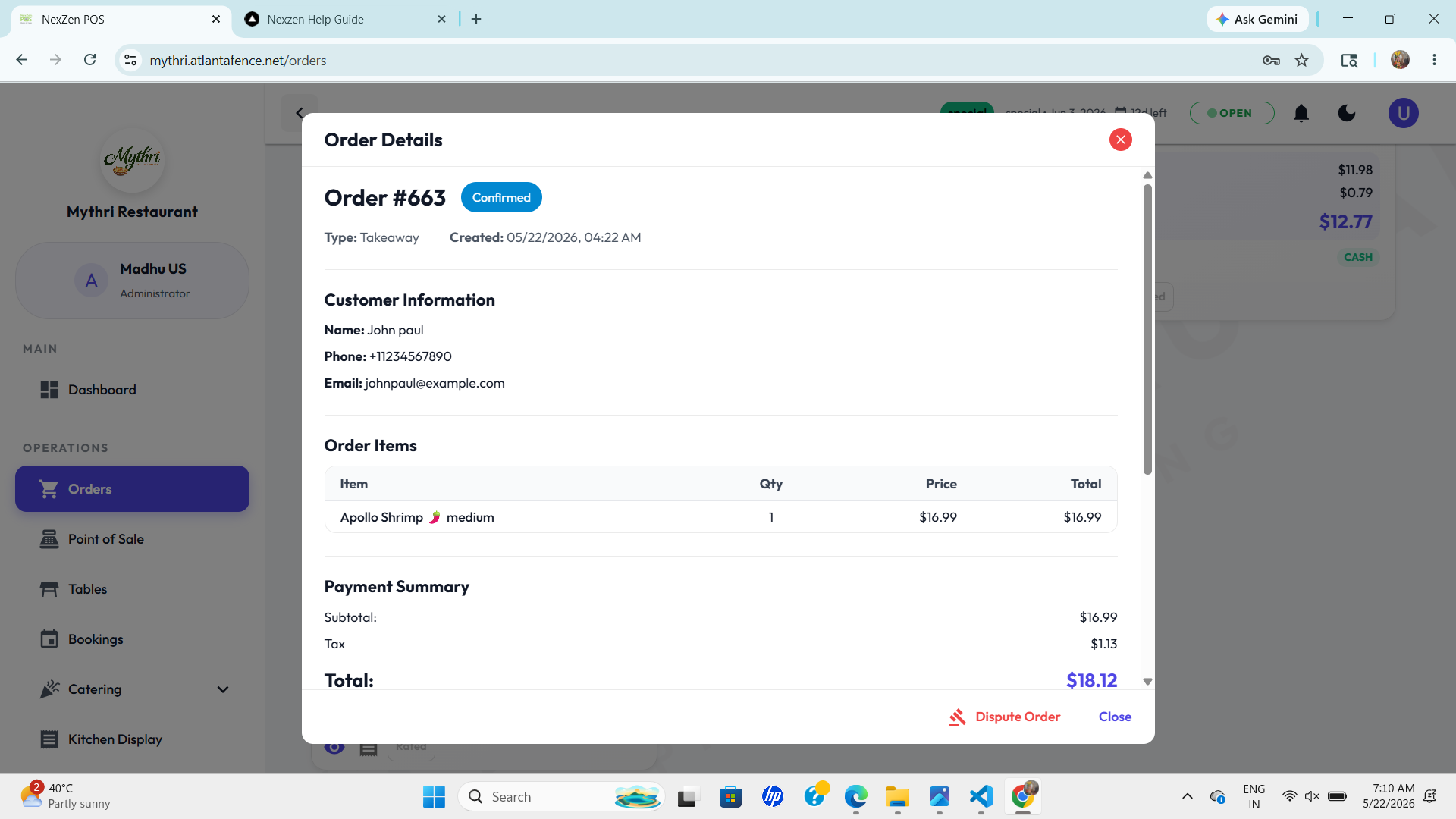Select the Apollo Shrimp item row
Screen dimensions: 1456x819
click(x=720, y=517)
